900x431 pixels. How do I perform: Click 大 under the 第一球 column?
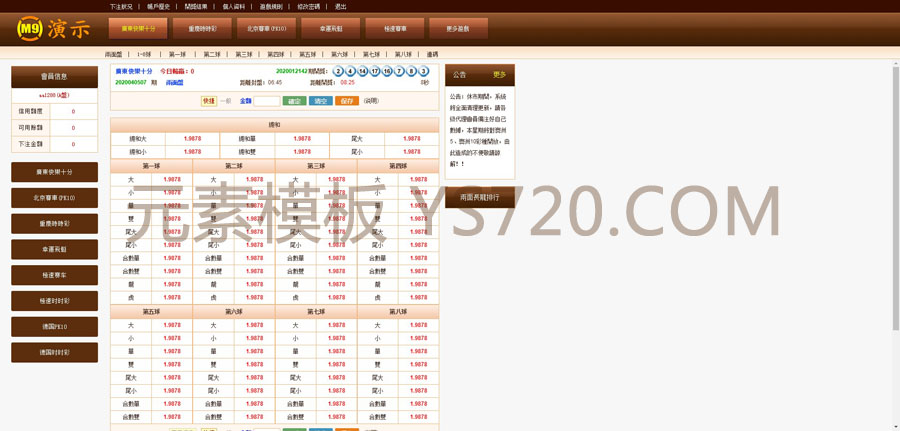(x=131, y=180)
